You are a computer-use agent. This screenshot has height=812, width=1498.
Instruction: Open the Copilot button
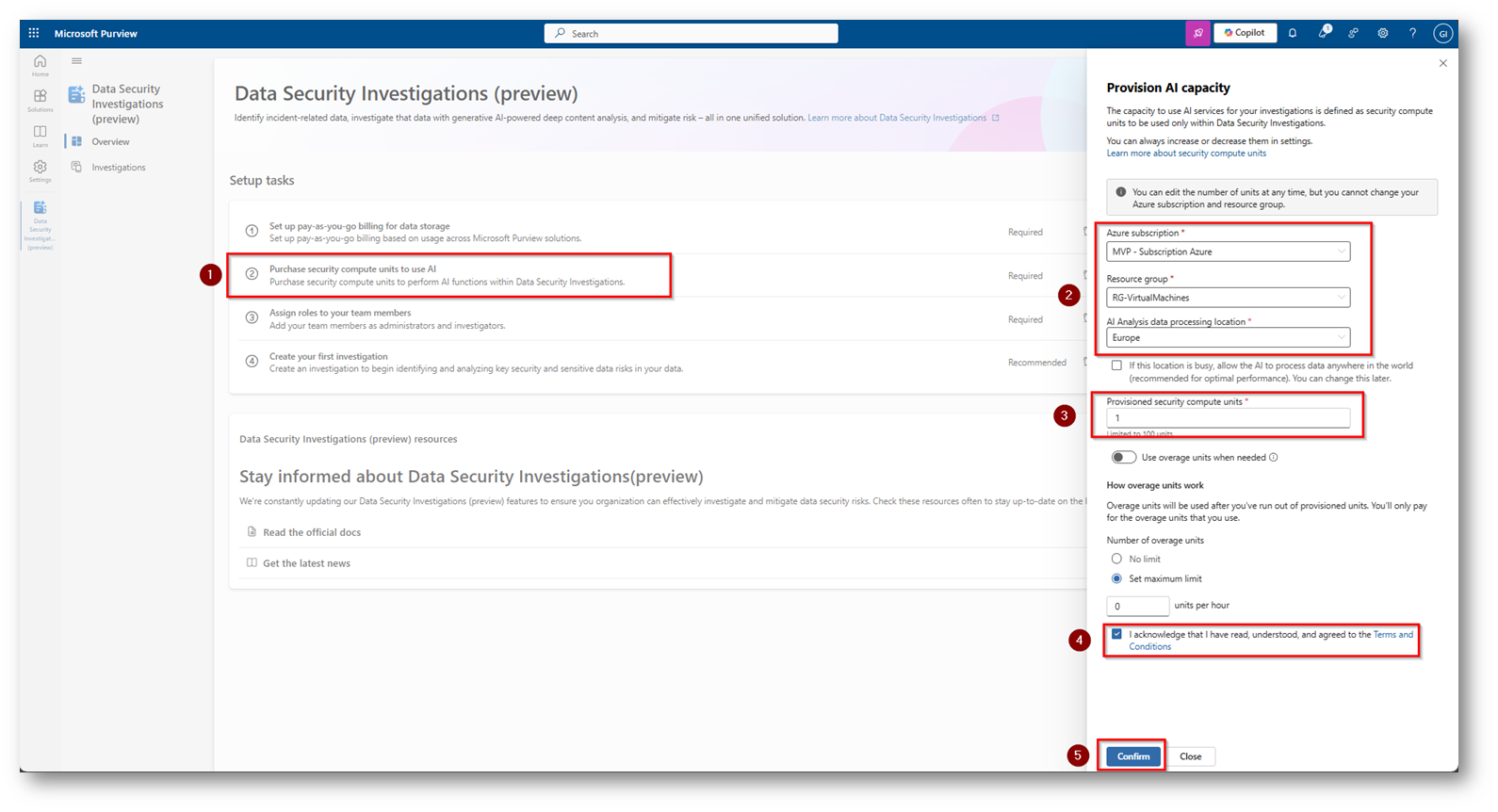coord(1245,33)
